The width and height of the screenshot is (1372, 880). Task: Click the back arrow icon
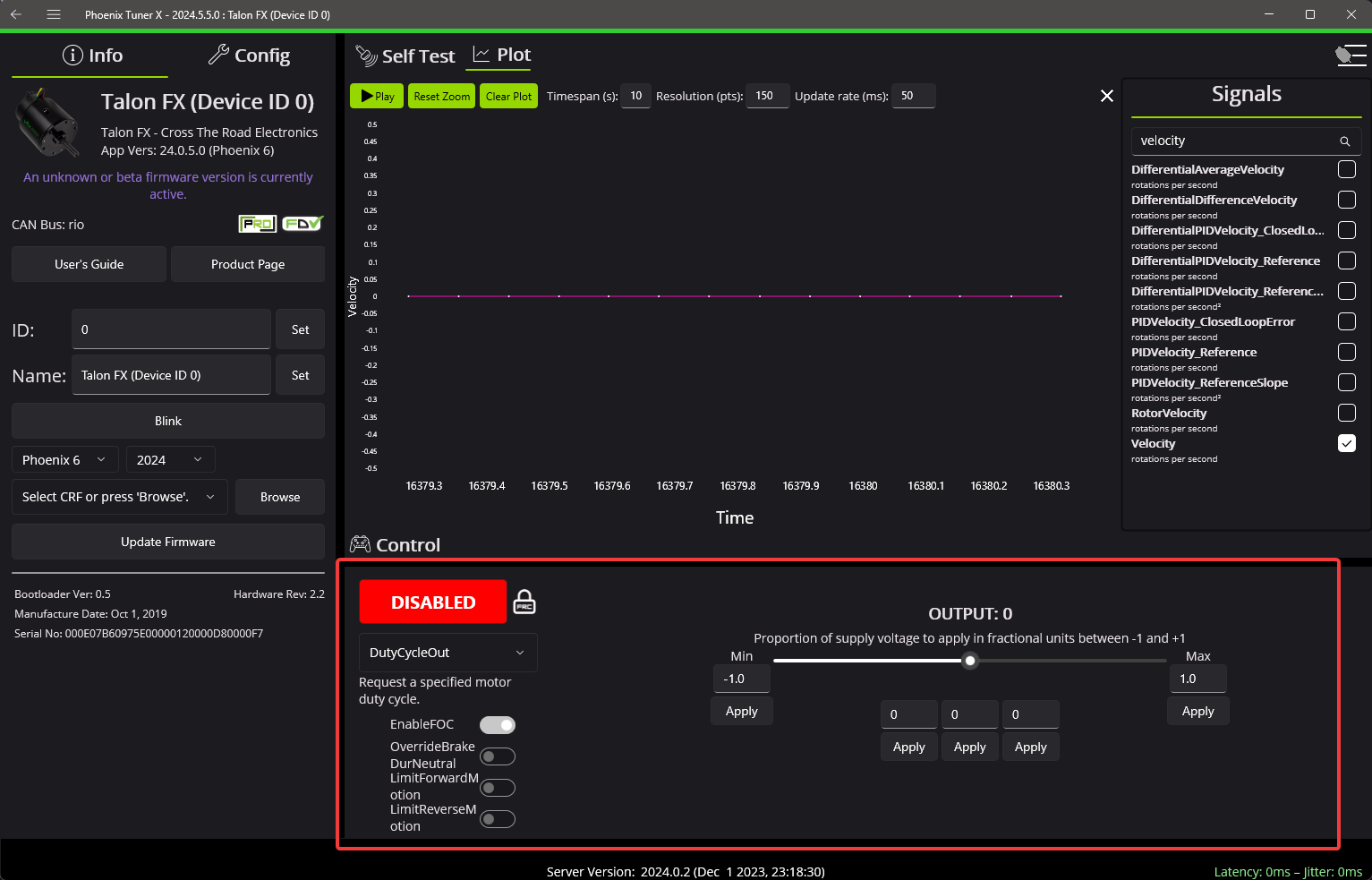[x=16, y=14]
